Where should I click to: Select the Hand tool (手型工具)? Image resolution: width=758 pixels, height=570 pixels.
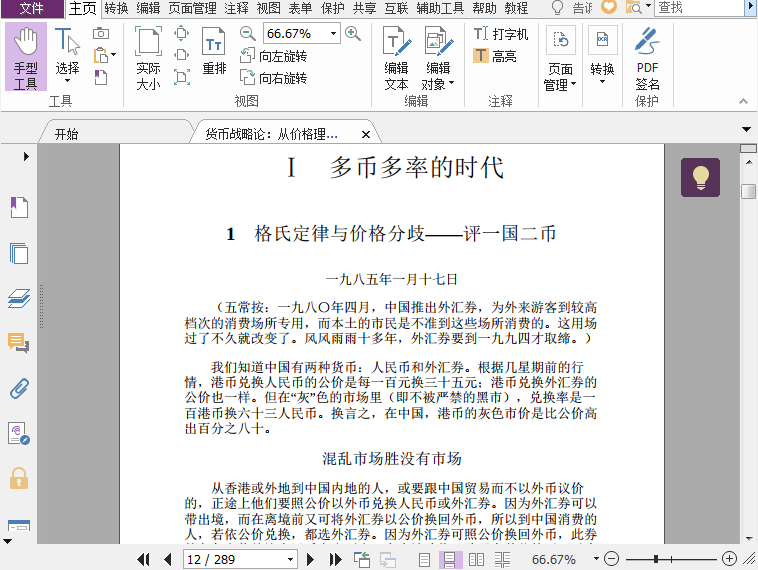(x=26, y=57)
